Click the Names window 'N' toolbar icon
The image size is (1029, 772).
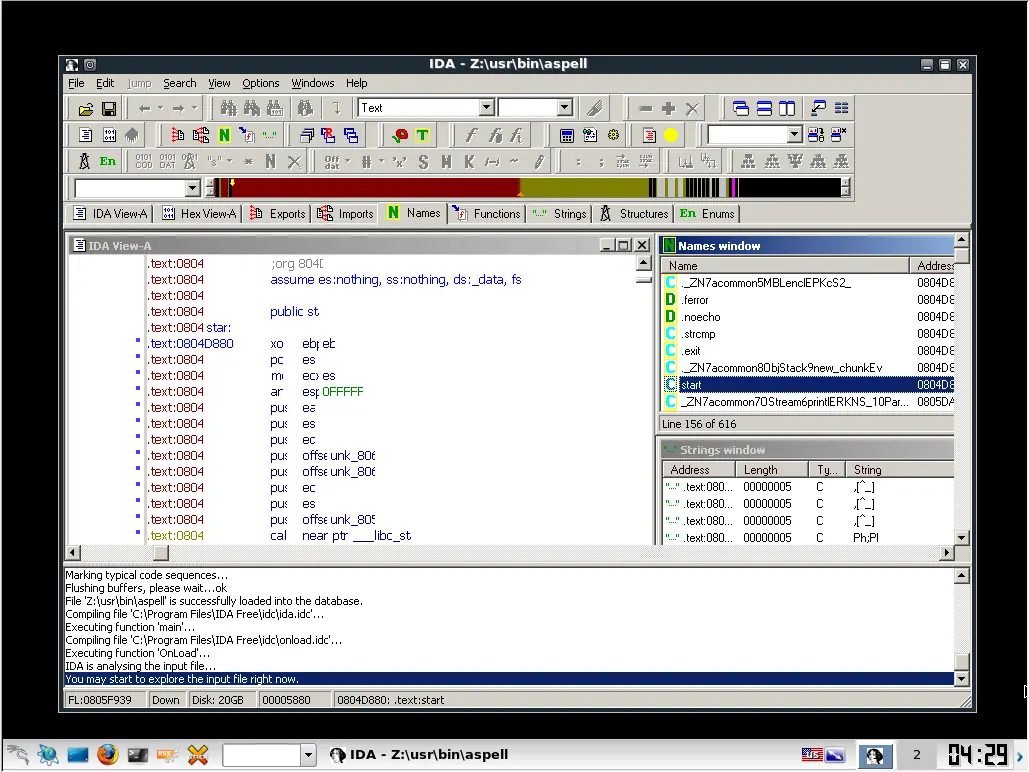(224, 135)
